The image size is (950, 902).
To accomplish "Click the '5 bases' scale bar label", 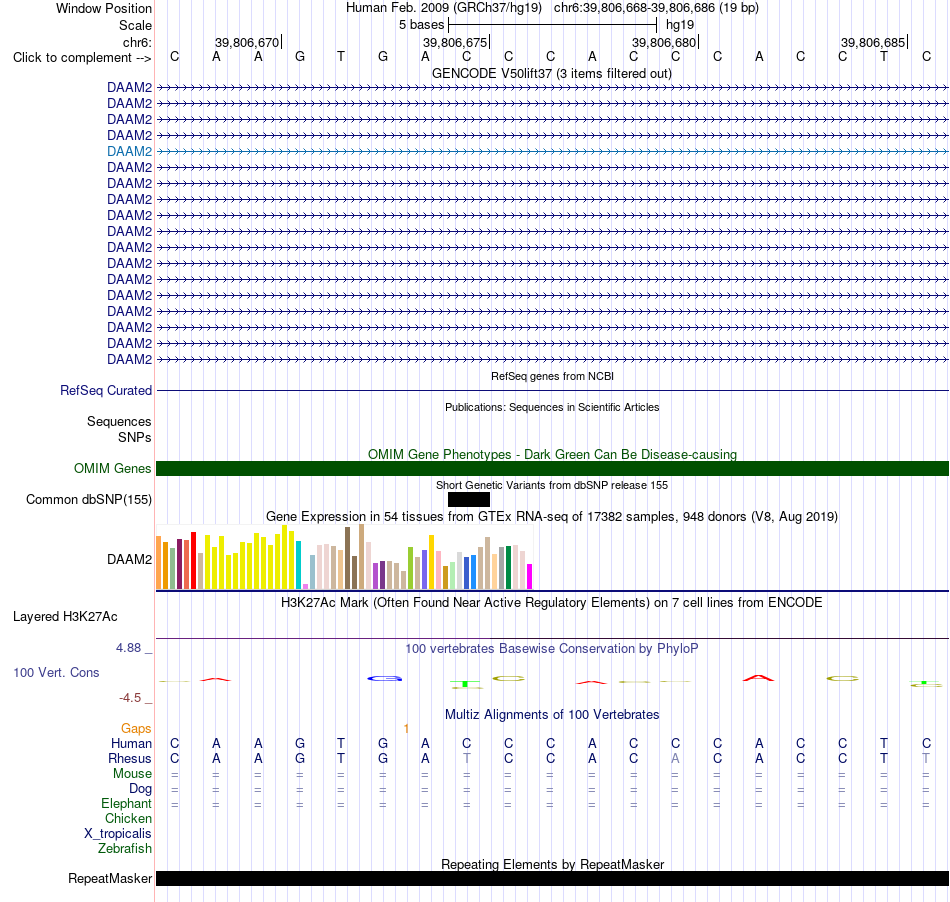I will click(x=421, y=25).
